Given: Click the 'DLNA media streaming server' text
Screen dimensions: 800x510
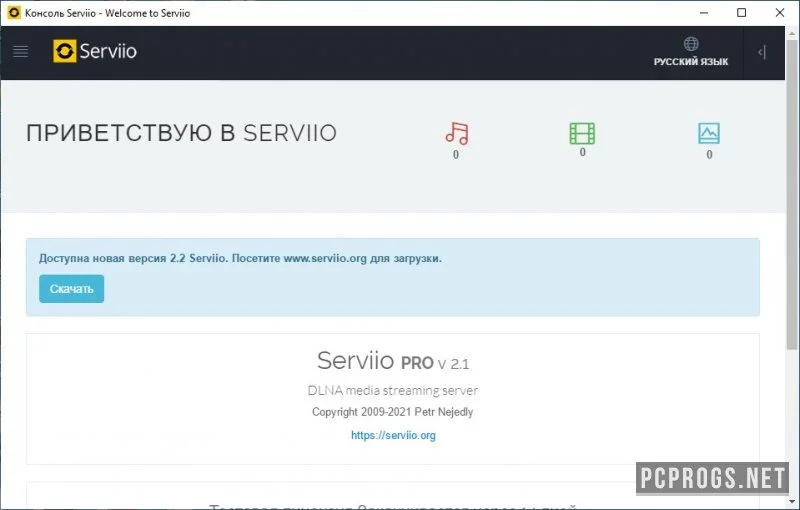Looking at the screenshot, I should (392, 391).
